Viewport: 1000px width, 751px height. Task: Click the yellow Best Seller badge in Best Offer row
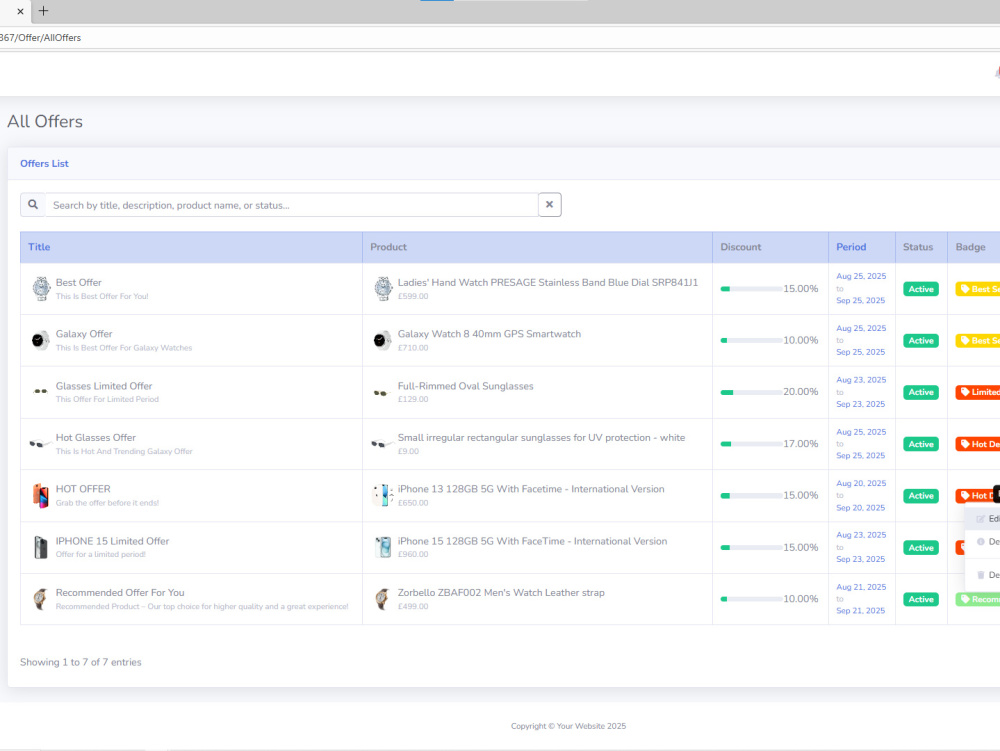[978, 289]
